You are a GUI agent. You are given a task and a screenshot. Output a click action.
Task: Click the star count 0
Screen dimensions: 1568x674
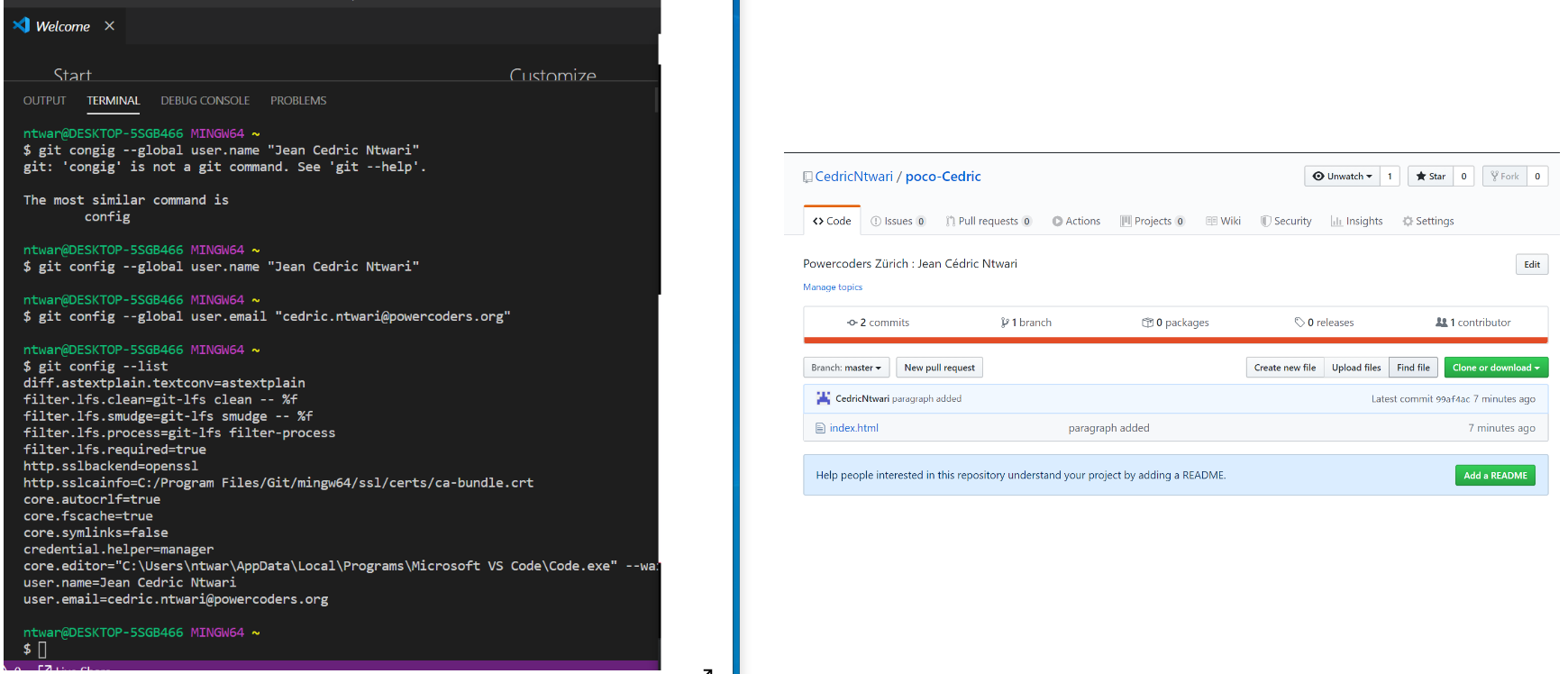point(1463,177)
